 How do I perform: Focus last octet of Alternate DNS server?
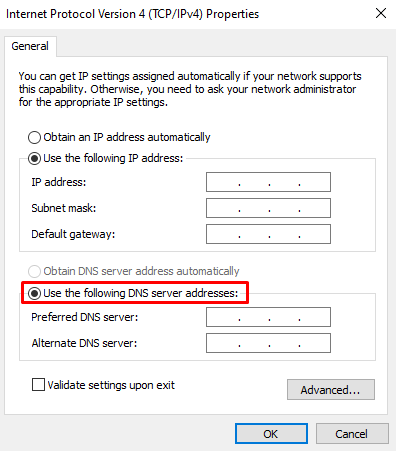[x=315, y=343]
